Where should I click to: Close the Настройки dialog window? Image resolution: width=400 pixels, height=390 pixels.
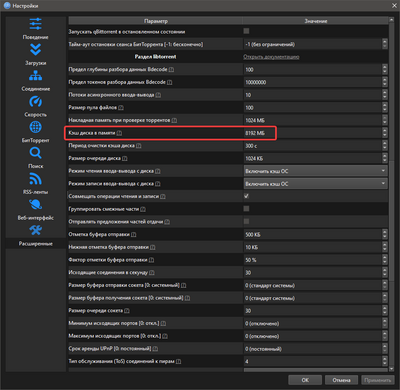(x=394, y=5)
